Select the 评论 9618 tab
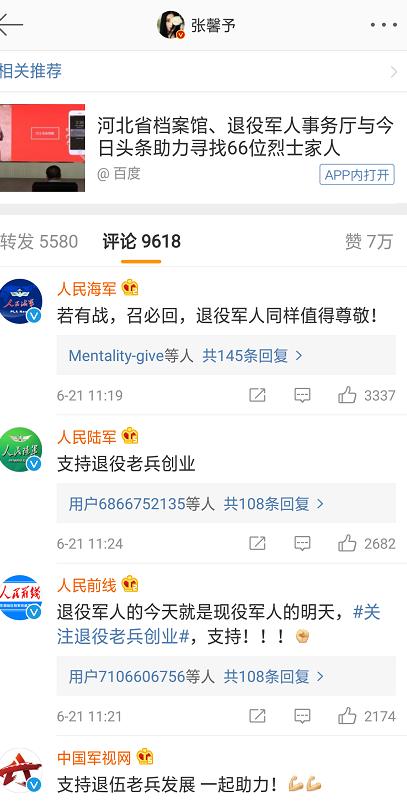The height and width of the screenshot is (803, 407). [141, 241]
